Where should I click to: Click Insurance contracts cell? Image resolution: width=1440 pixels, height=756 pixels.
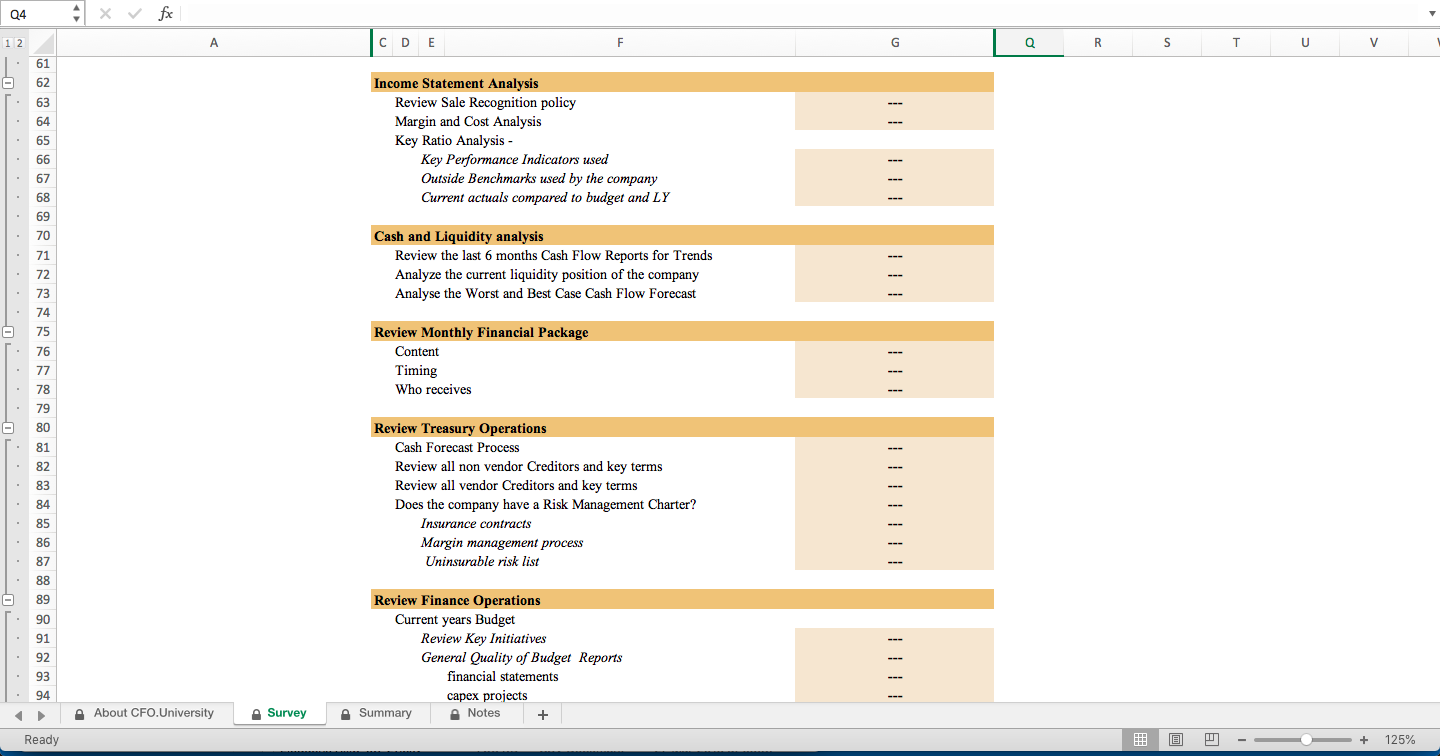pos(476,523)
